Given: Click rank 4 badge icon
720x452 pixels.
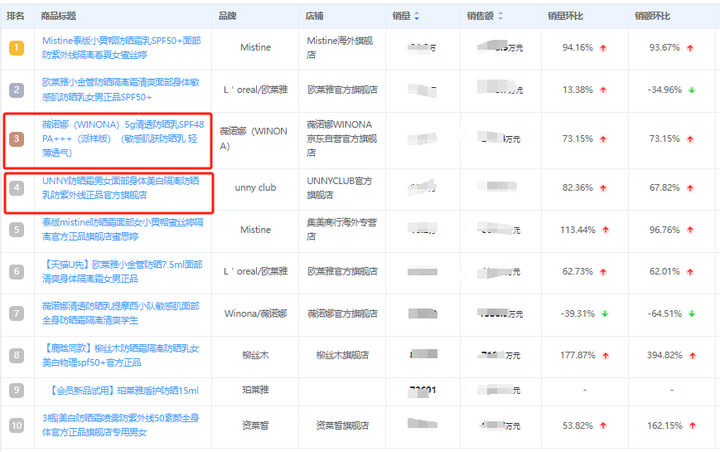Looking at the screenshot, I should click(x=17, y=188).
